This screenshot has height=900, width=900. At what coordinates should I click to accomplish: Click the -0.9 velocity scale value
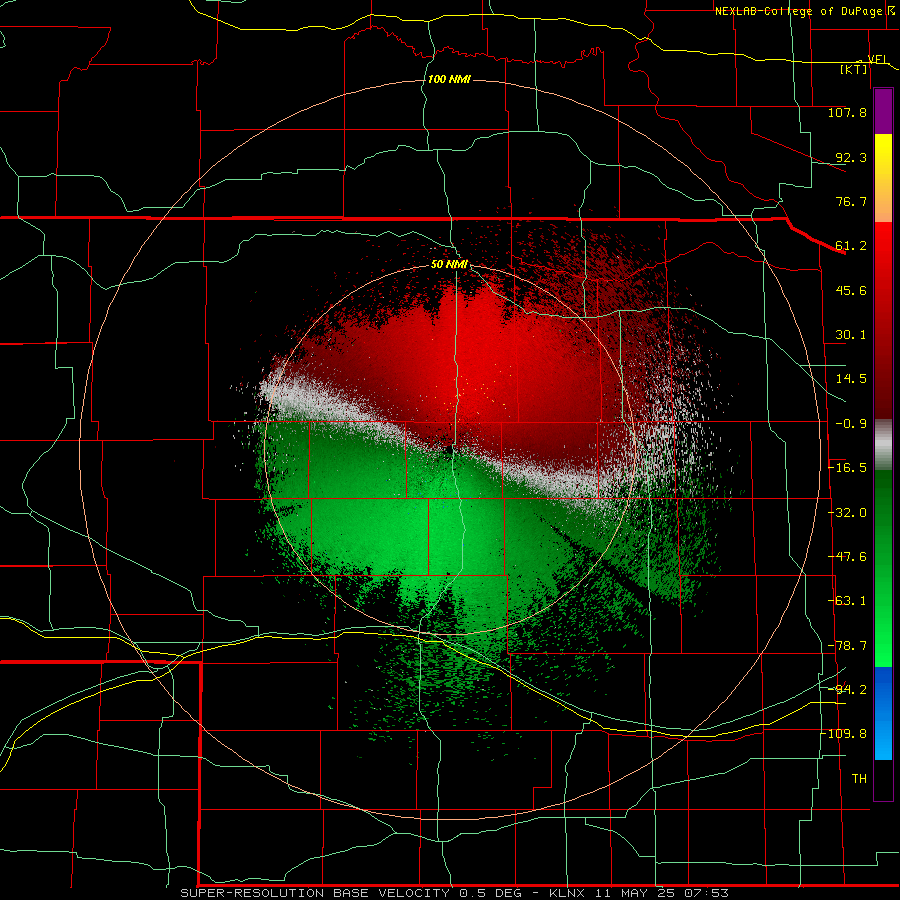click(x=851, y=424)
